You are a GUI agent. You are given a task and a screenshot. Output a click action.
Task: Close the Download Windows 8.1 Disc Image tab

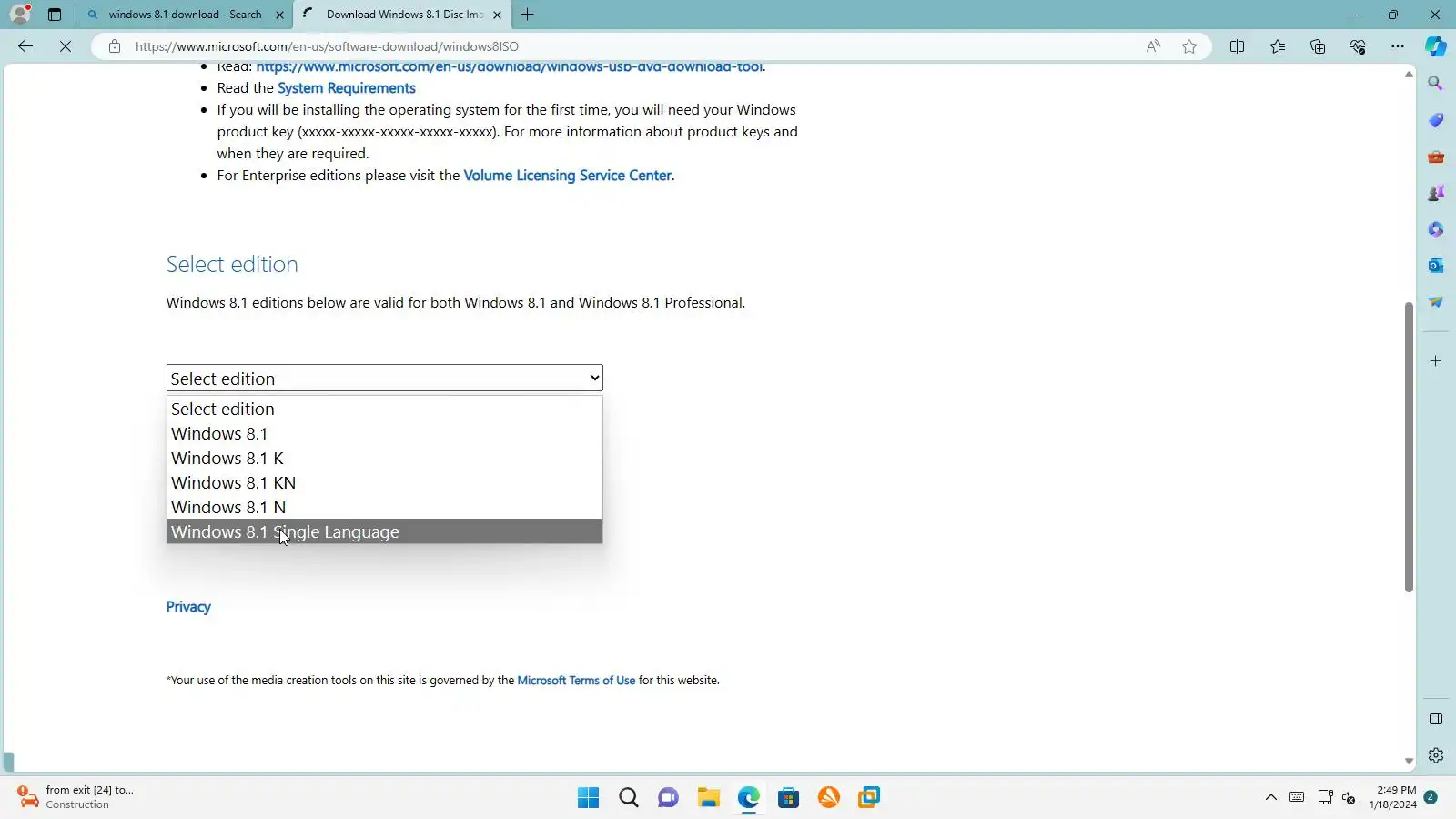point(497,15)
